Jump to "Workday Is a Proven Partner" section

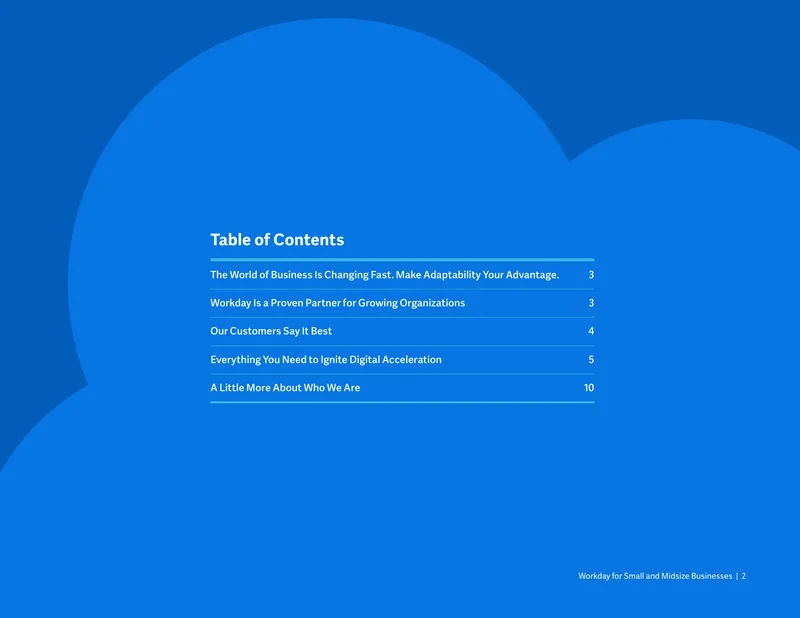pyautogui.click(x=337, y=303)
